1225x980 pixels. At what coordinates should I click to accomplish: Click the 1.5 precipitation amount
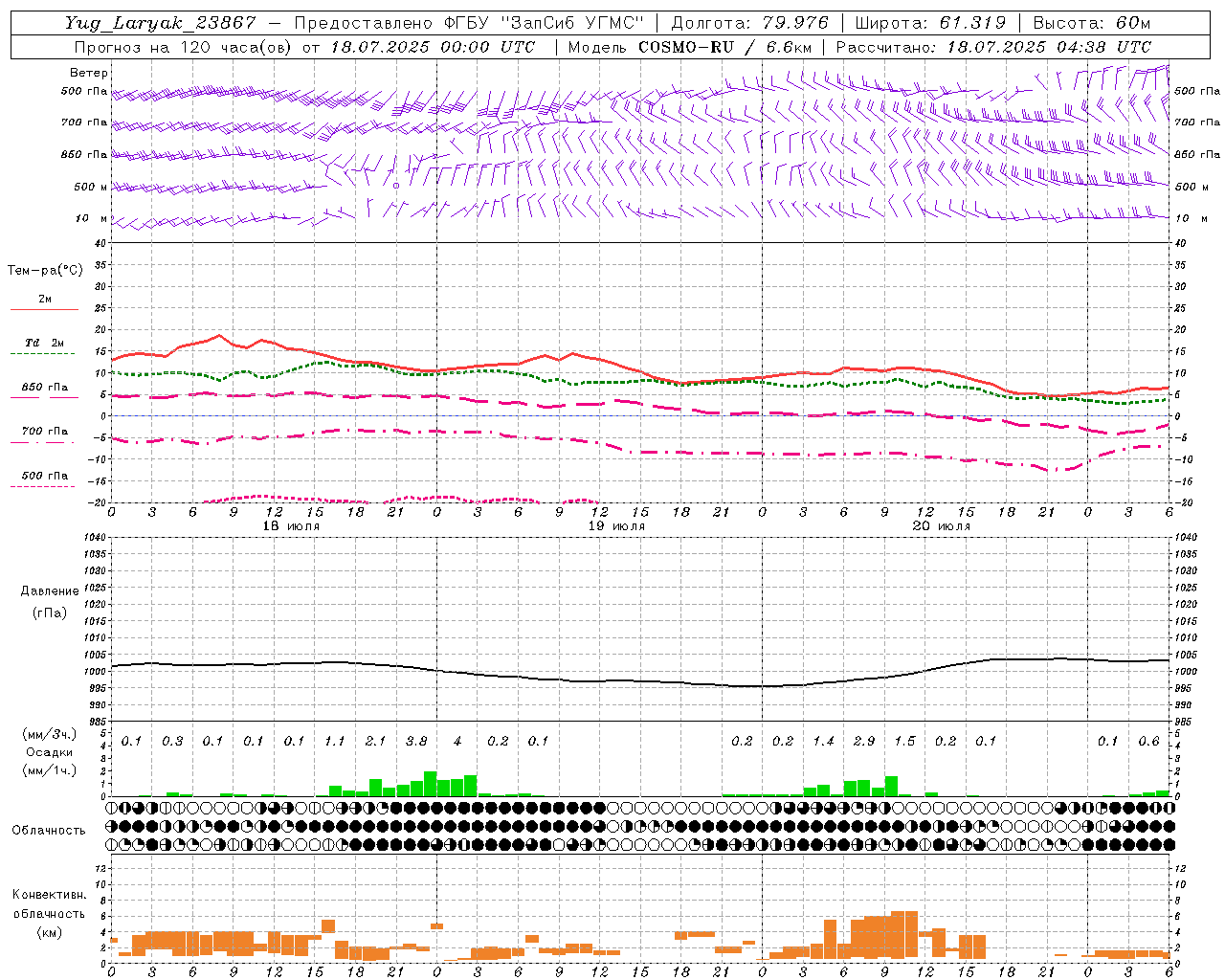(x=904, y=741)
